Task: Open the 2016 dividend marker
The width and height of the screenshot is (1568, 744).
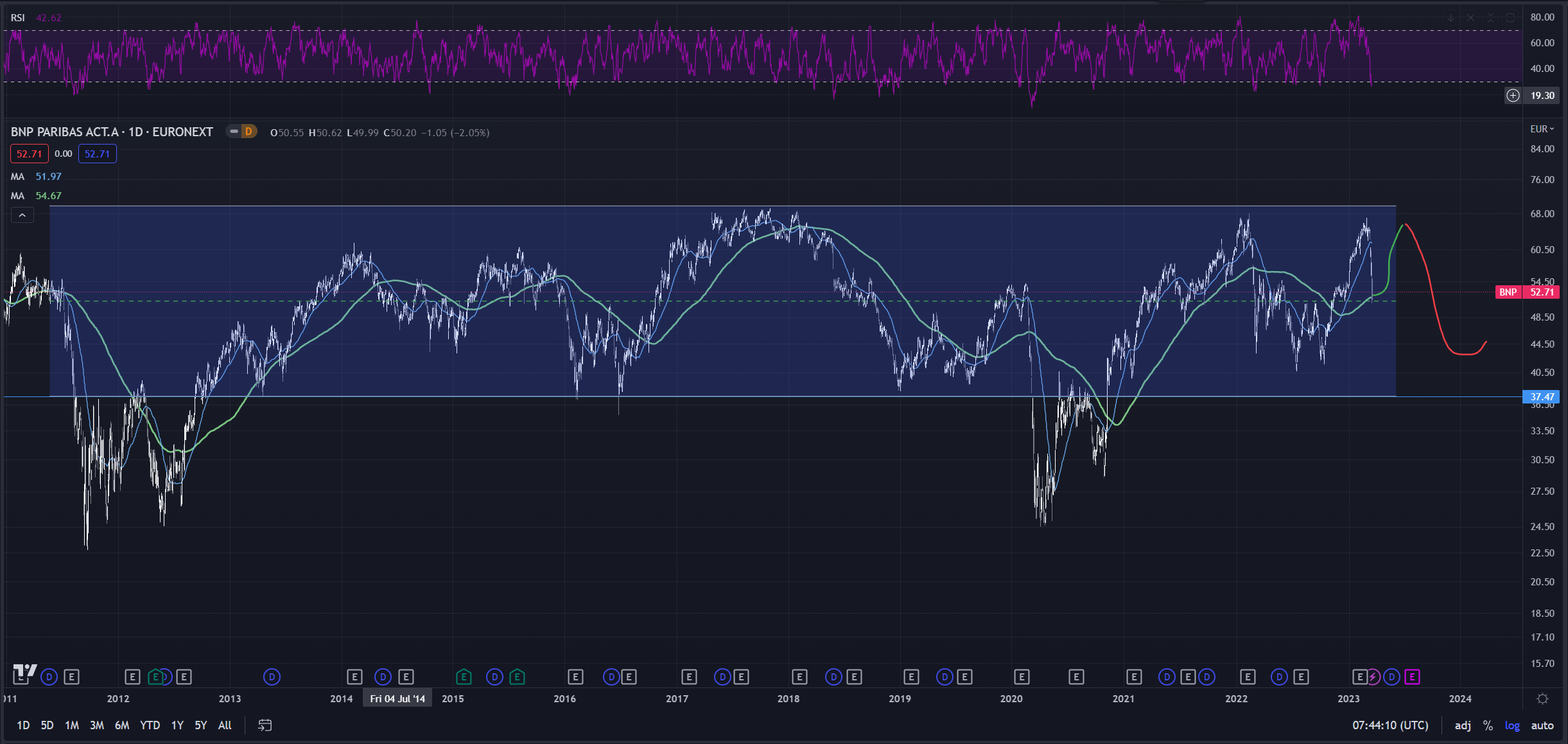Action: point(611,677)
